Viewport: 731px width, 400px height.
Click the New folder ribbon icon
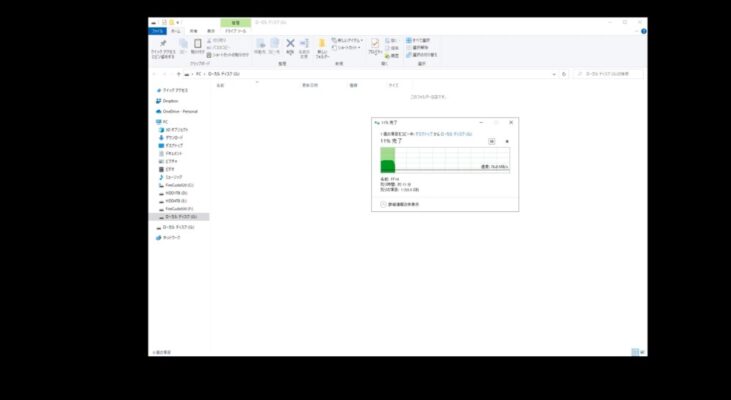[x=322, y=44]
